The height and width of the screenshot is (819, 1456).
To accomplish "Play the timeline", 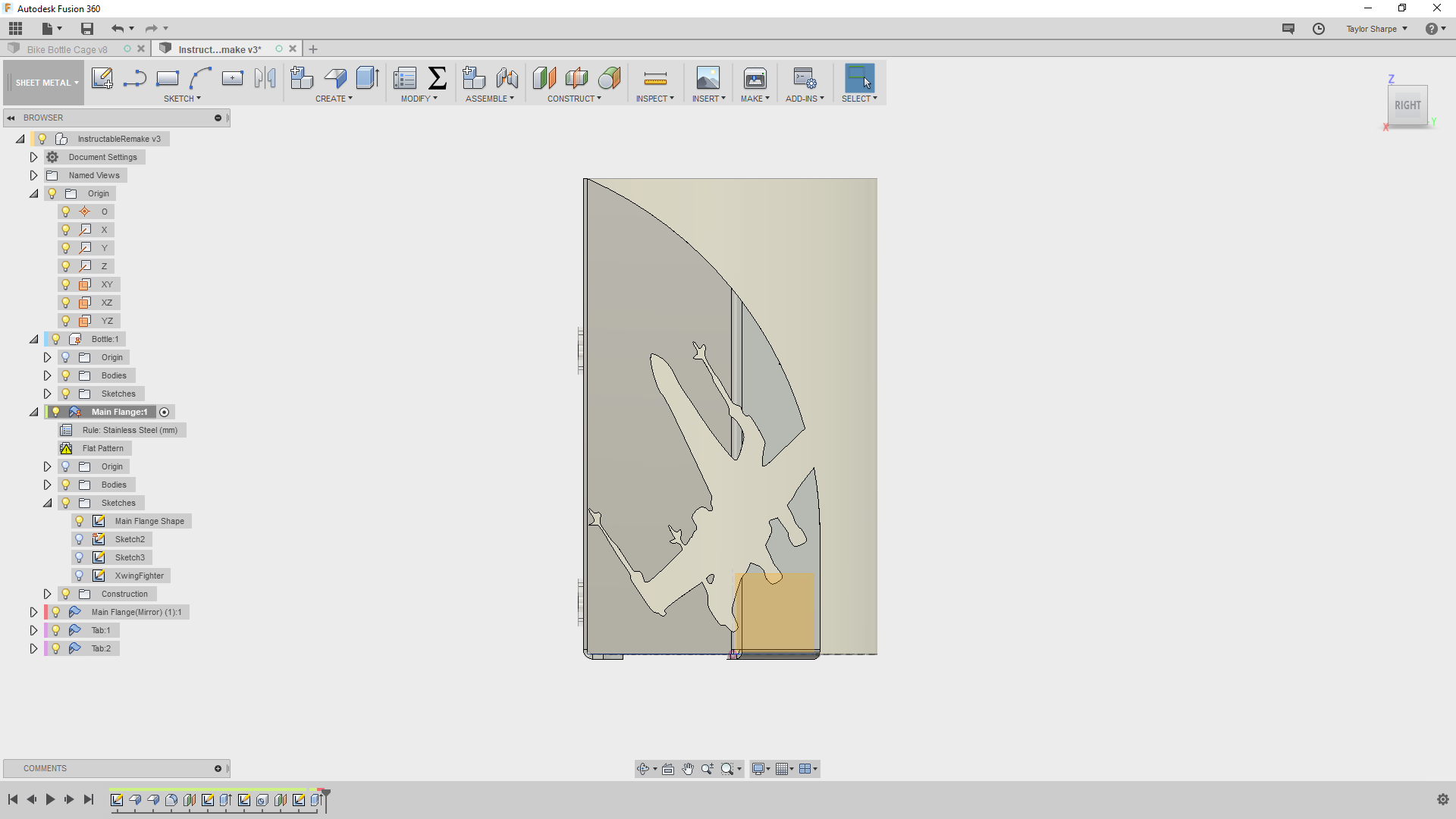I will click(50, 799).
